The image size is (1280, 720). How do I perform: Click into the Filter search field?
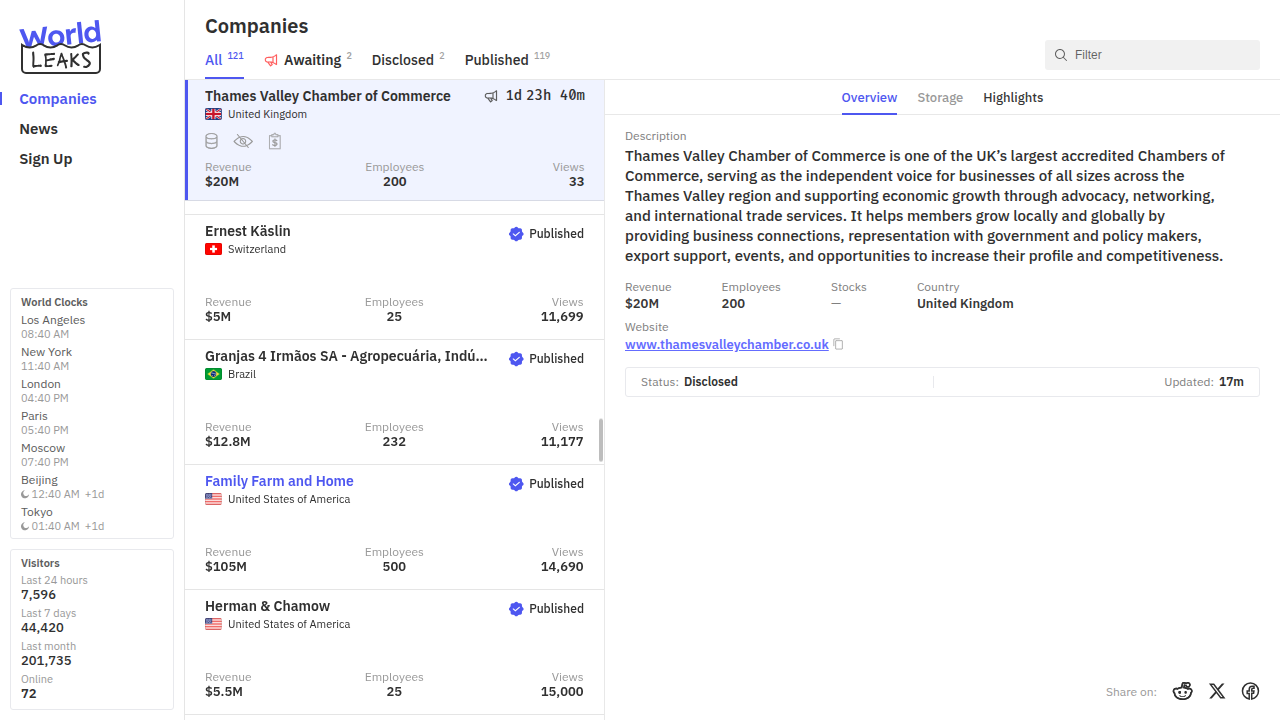(x=1160, y=55)
